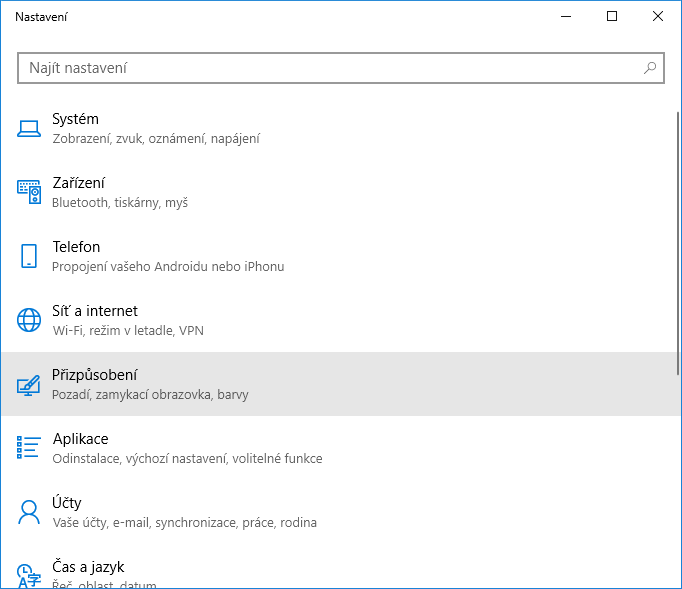Open the Přizpůsobení paintbrush monitor icon
Viewport: 682px width, 589px height.
29,385
